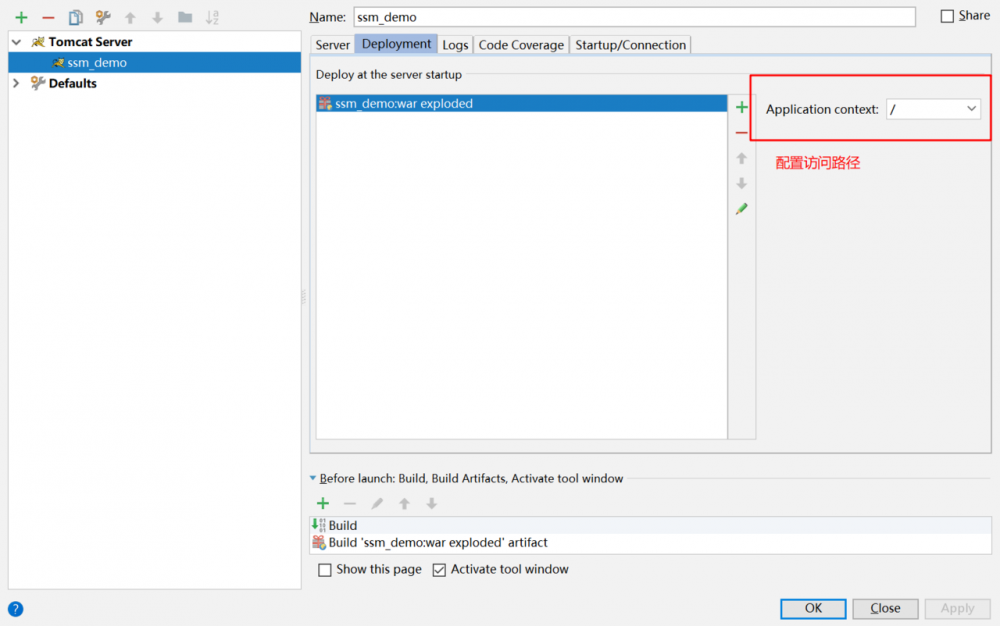Create a new configuration folder

point(185,17)
